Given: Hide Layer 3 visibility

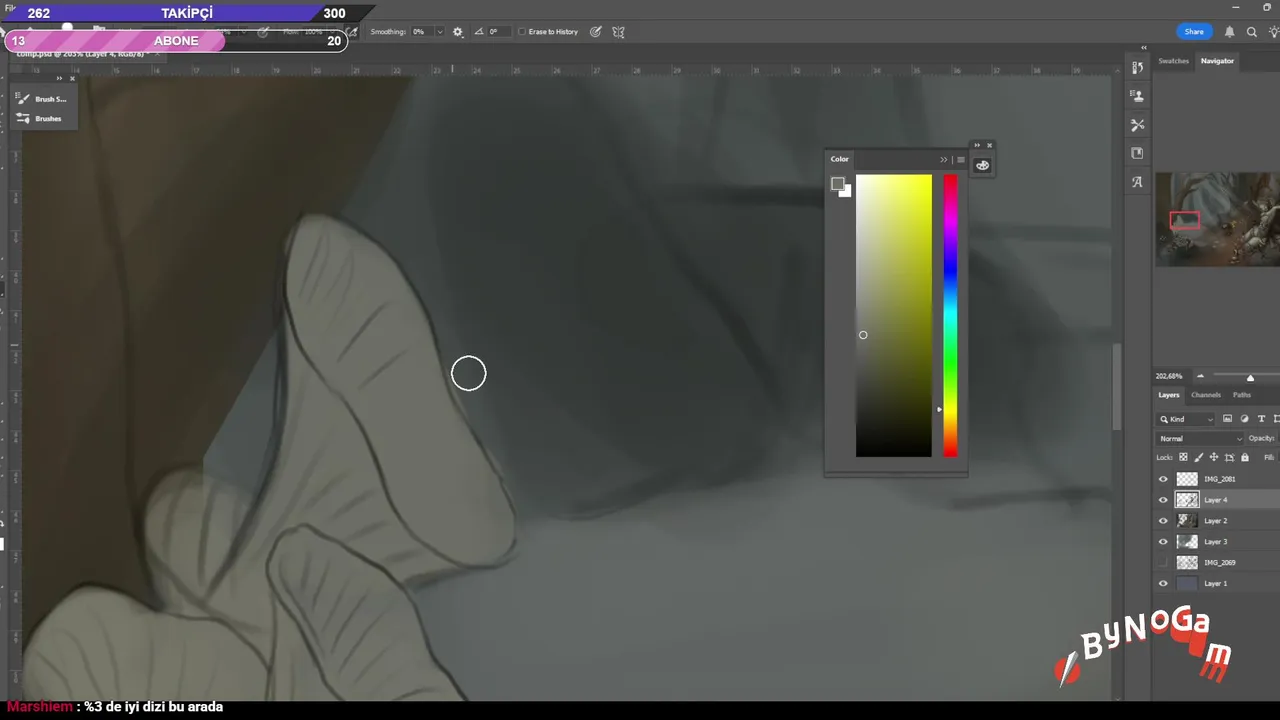Looking at the screenshot, I should point(1163,542).
